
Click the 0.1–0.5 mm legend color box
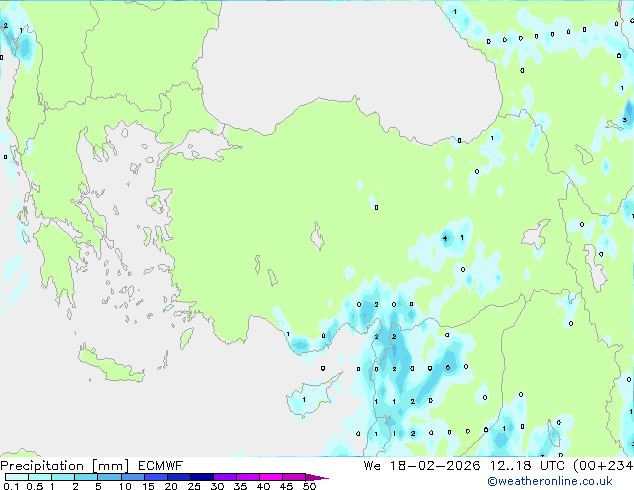click(17, 477)
